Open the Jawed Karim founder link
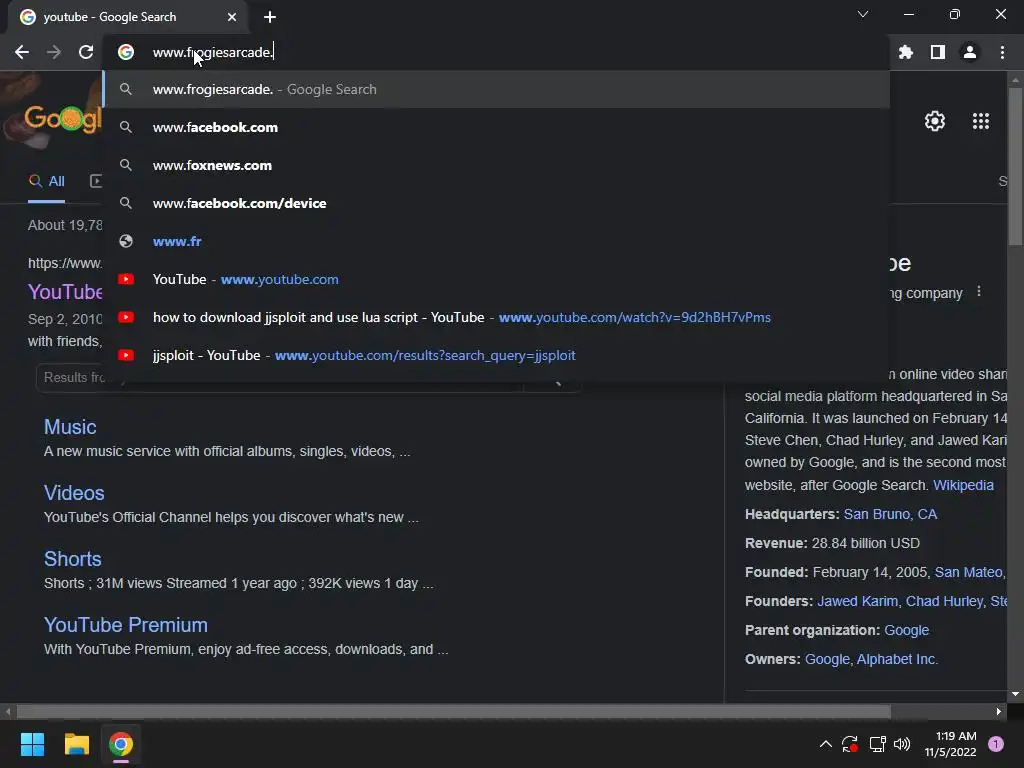 pos(857,601)
